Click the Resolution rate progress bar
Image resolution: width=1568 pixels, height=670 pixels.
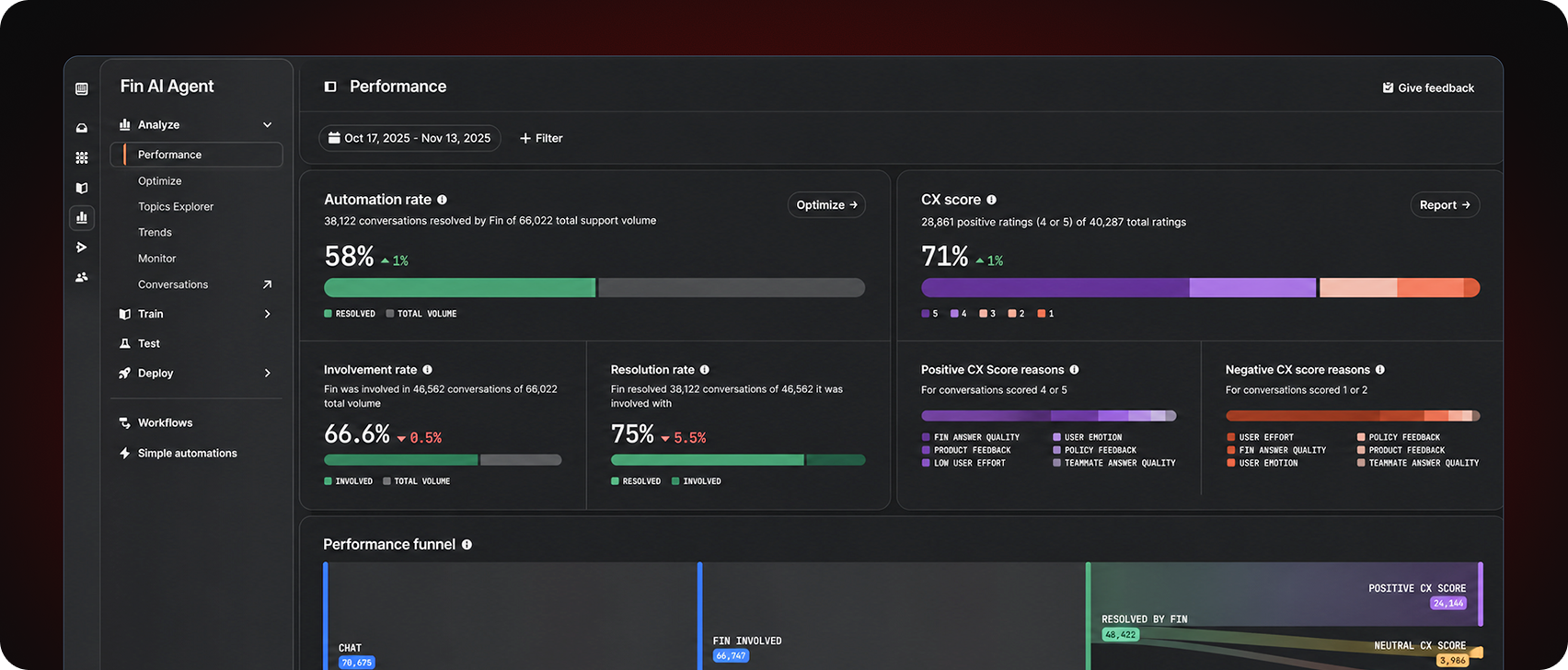pyautogui.click(x=738, y=459)
